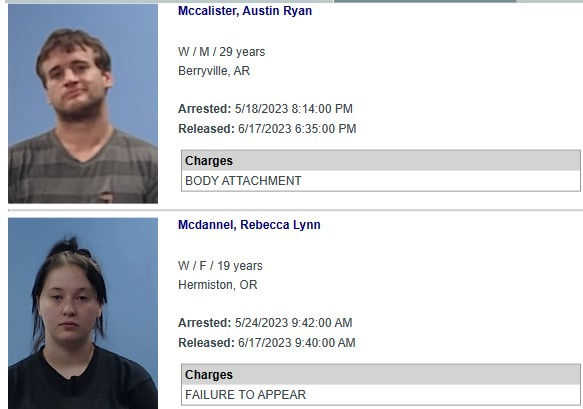Screen dimensions: 583x409
Task: Click the arrest date 5/18/2023 8:14:00 PM
Action: coord(294,109)
